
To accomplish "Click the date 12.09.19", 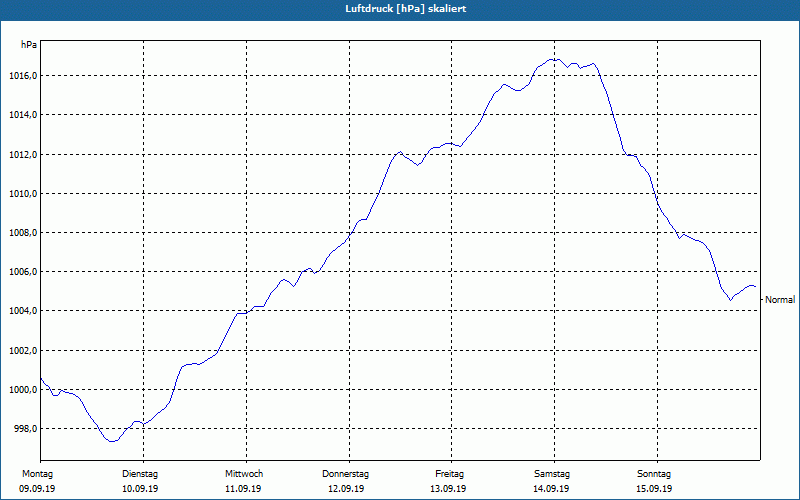I will (346, 489).
